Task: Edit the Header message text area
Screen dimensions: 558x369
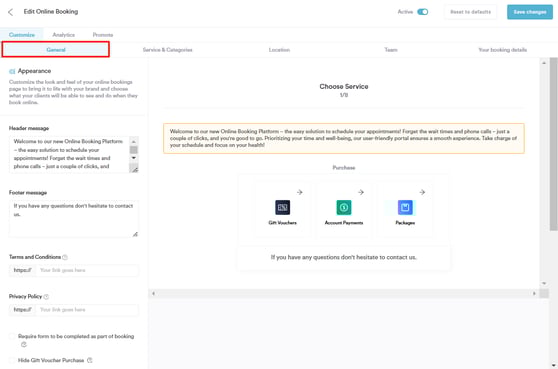Action: pos(70,154)
